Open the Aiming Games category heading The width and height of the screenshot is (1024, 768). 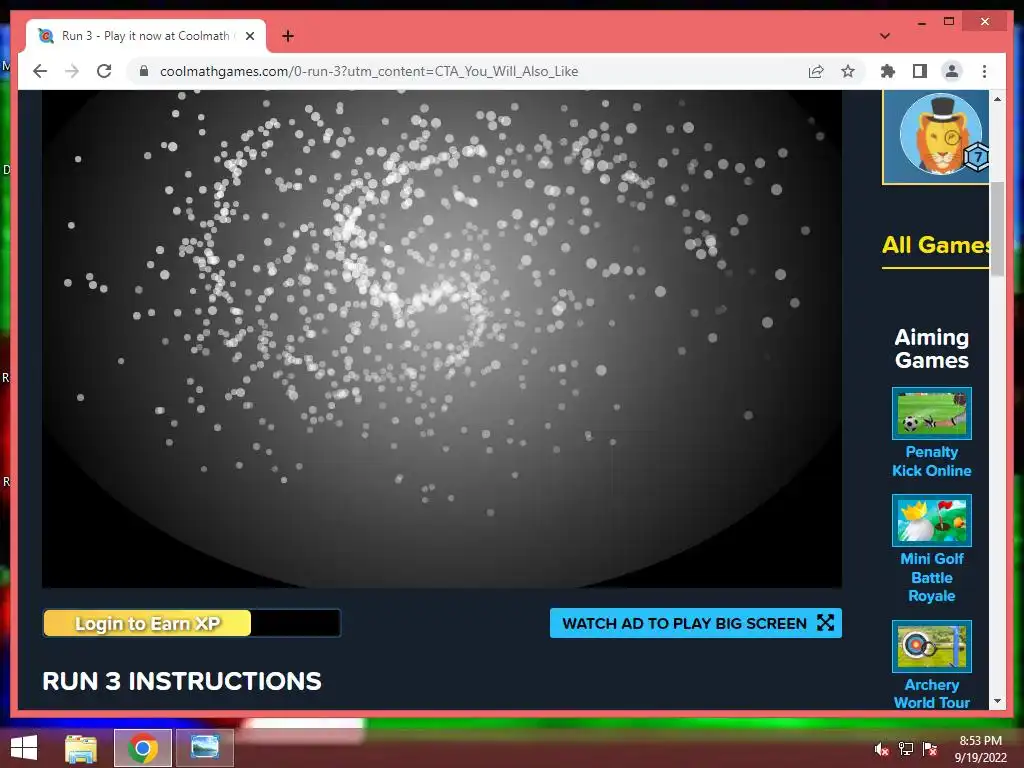(931, 349)
